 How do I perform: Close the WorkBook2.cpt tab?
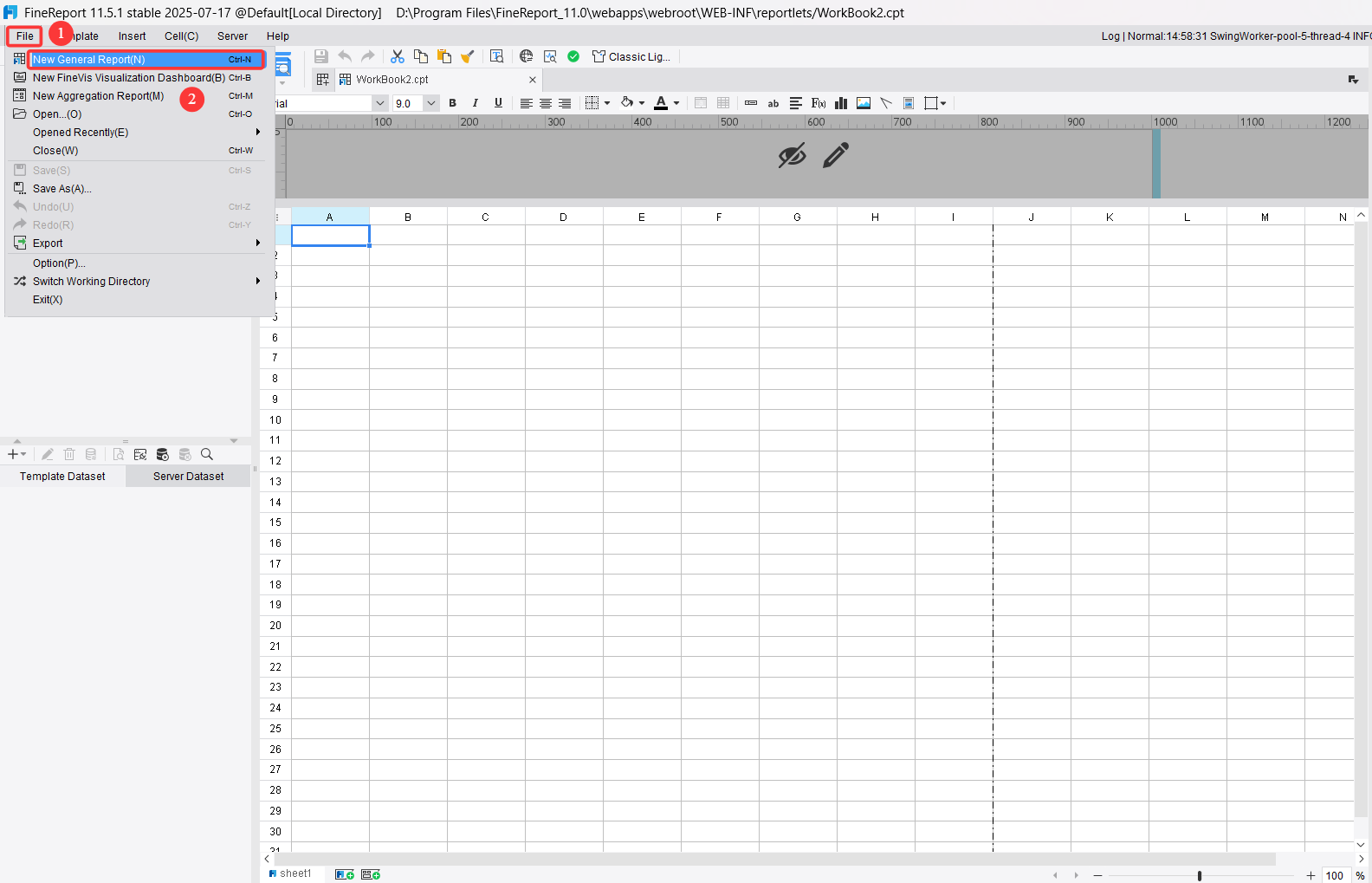click(533, 80)
